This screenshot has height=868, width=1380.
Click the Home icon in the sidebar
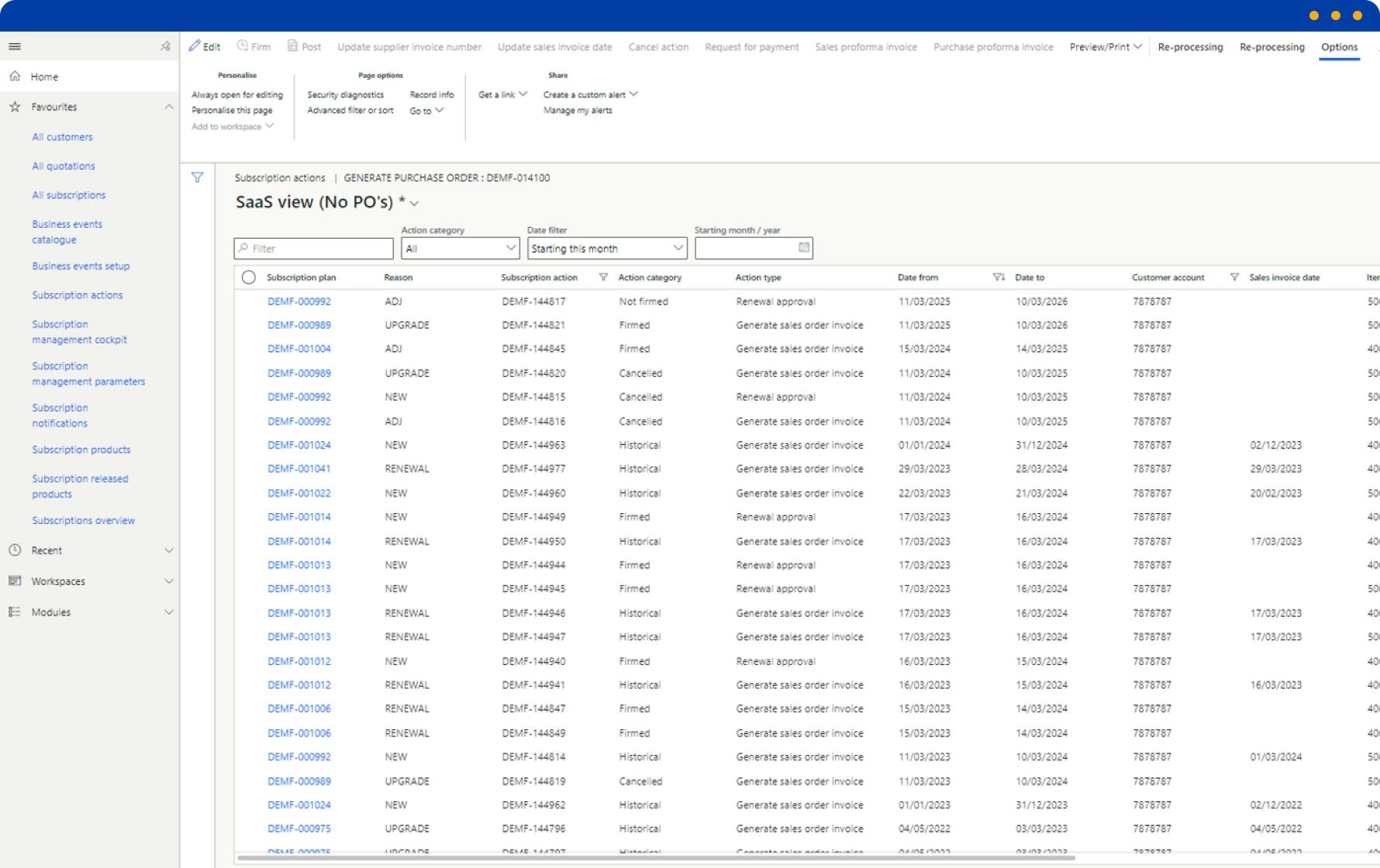click(14, 76)
